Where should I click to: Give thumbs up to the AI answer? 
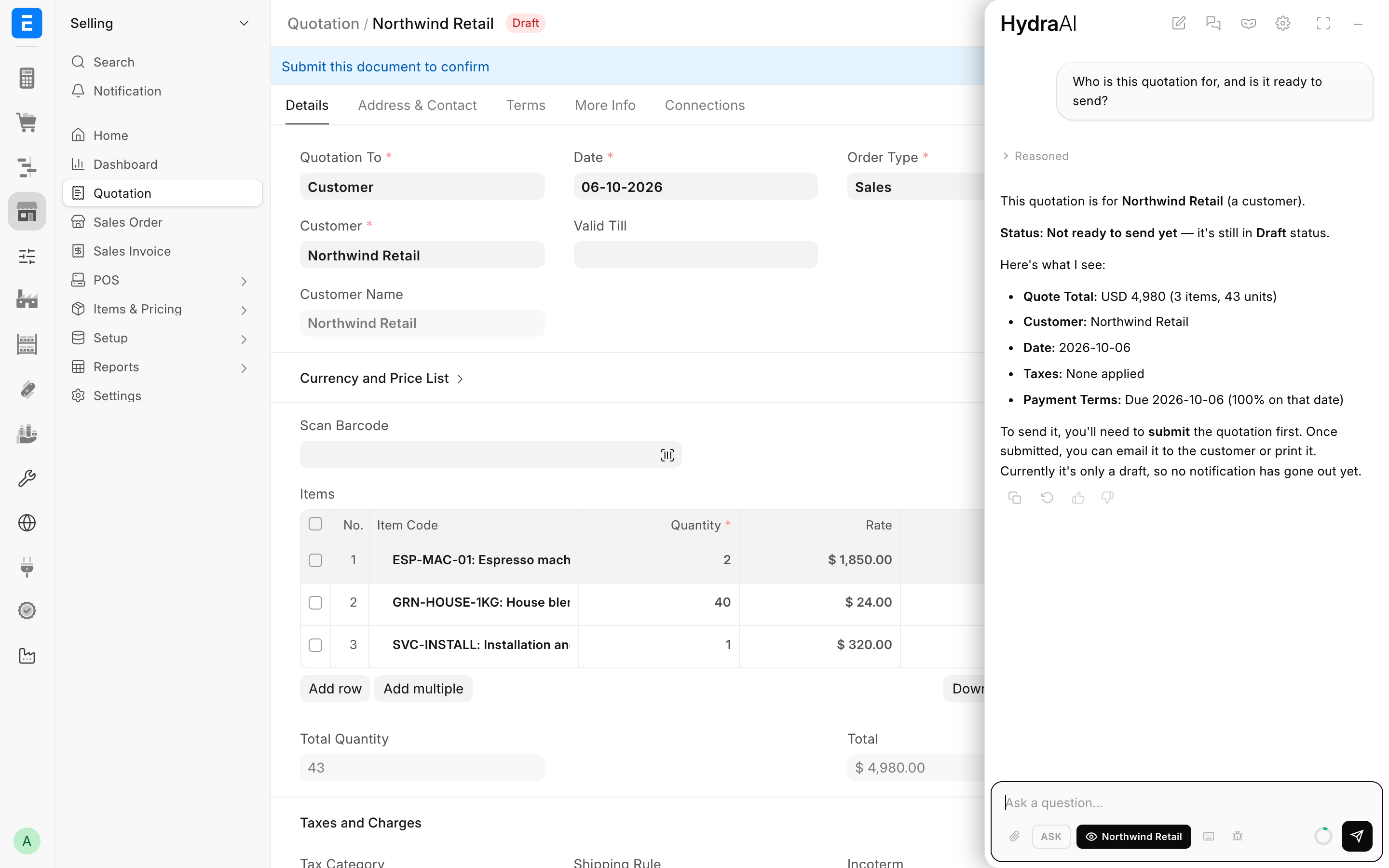coord(1078,498)
